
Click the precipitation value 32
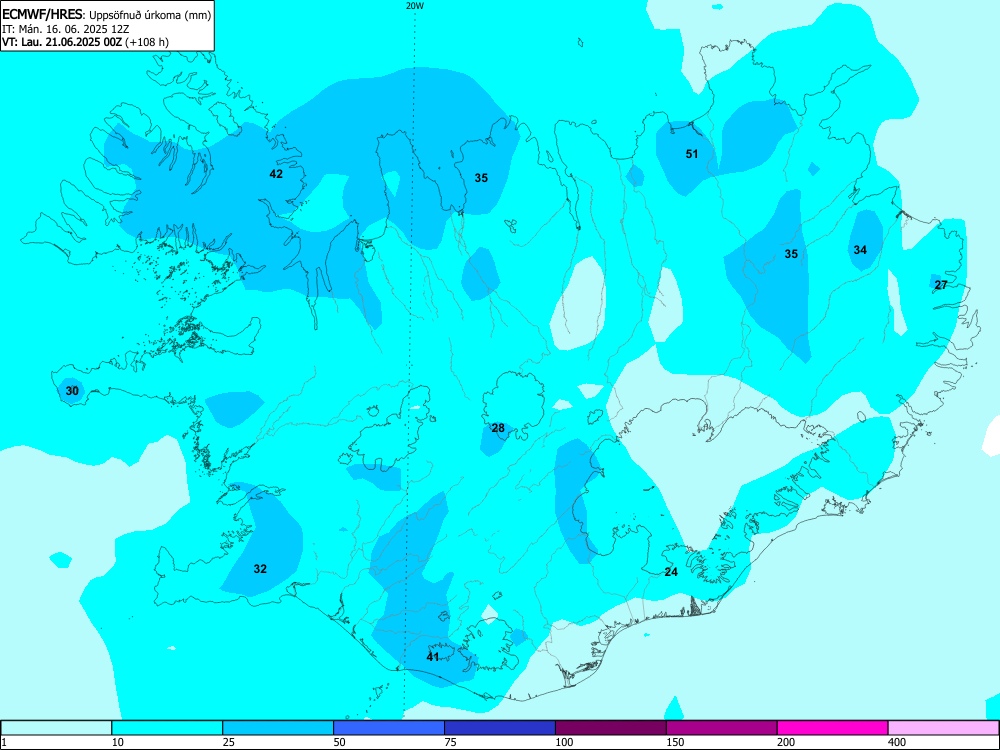(x=260, y=569)
